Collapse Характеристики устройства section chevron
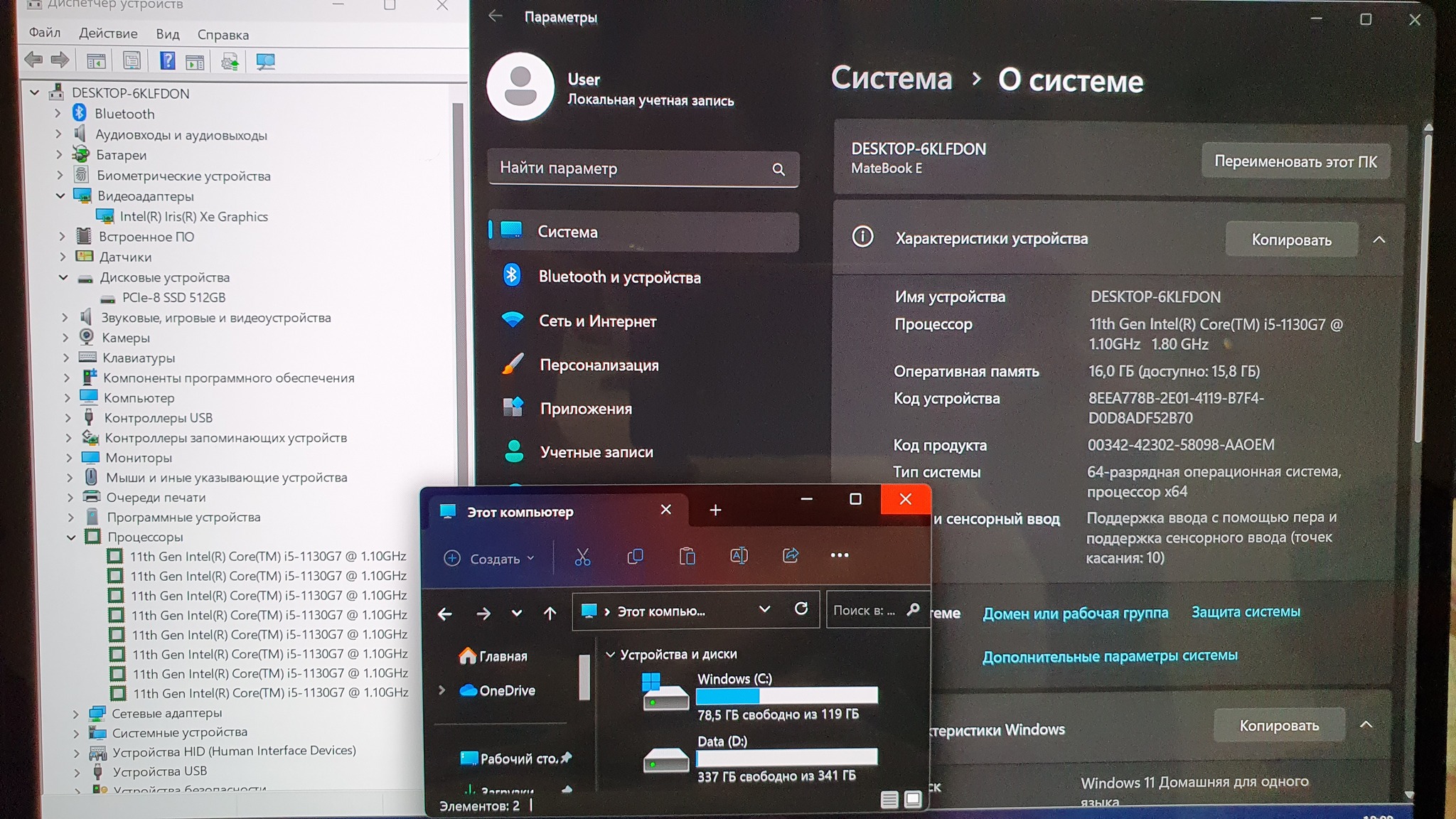Viewport: 1456px width, 819px height. pos(1379,240)
